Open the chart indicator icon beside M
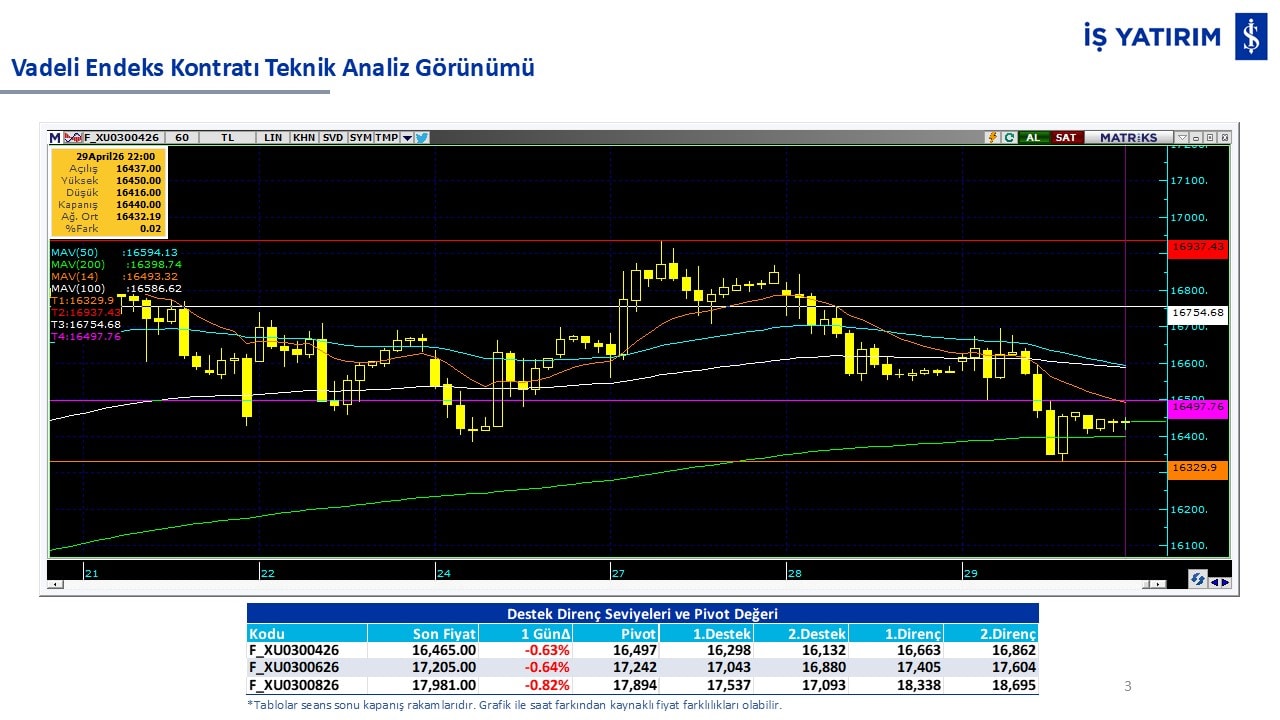 point(72,137)
